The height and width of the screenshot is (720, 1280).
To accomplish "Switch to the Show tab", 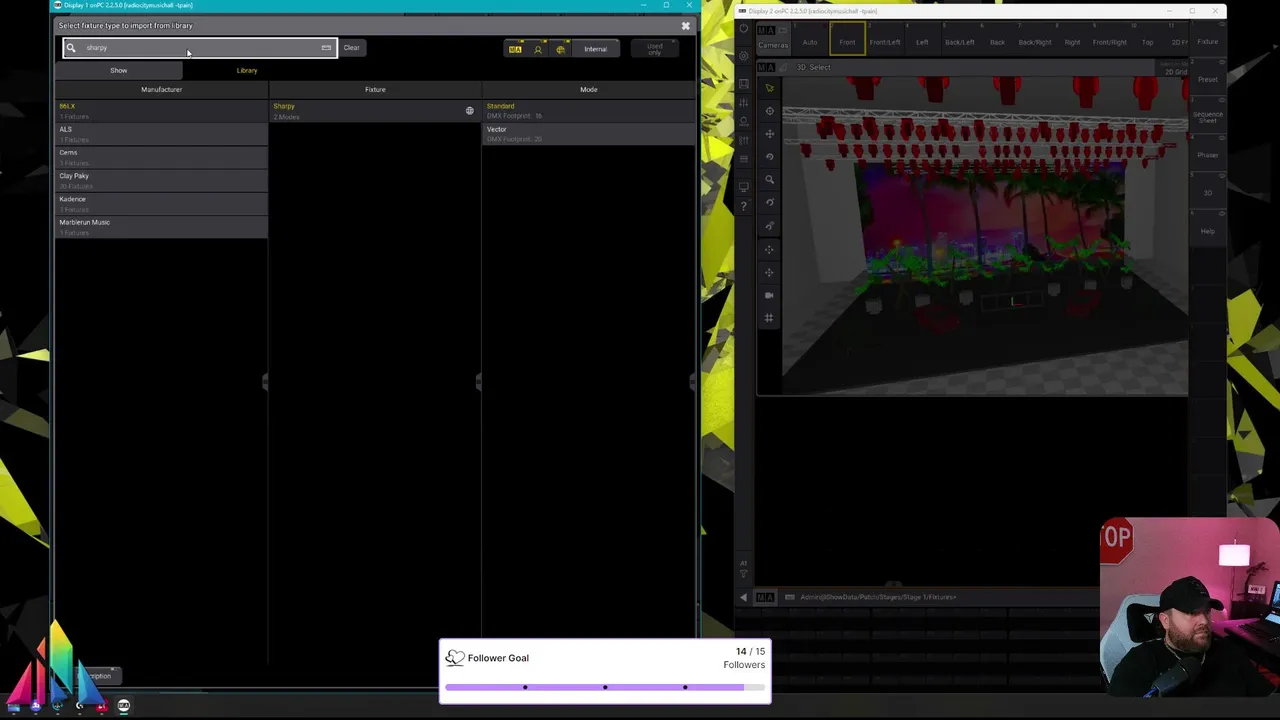I will coord(118,71).
